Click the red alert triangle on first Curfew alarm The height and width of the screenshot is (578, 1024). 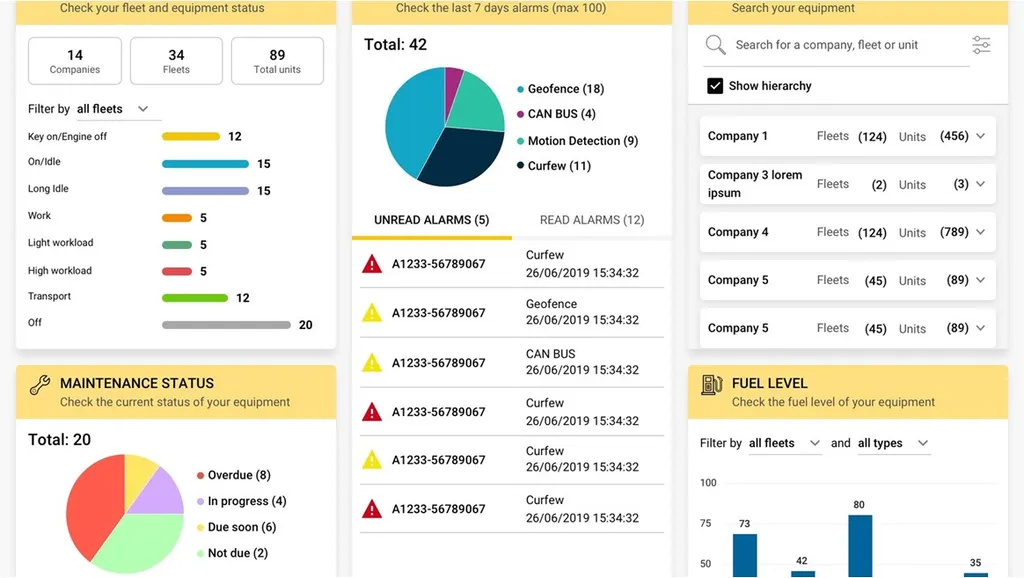pos(373,264)
